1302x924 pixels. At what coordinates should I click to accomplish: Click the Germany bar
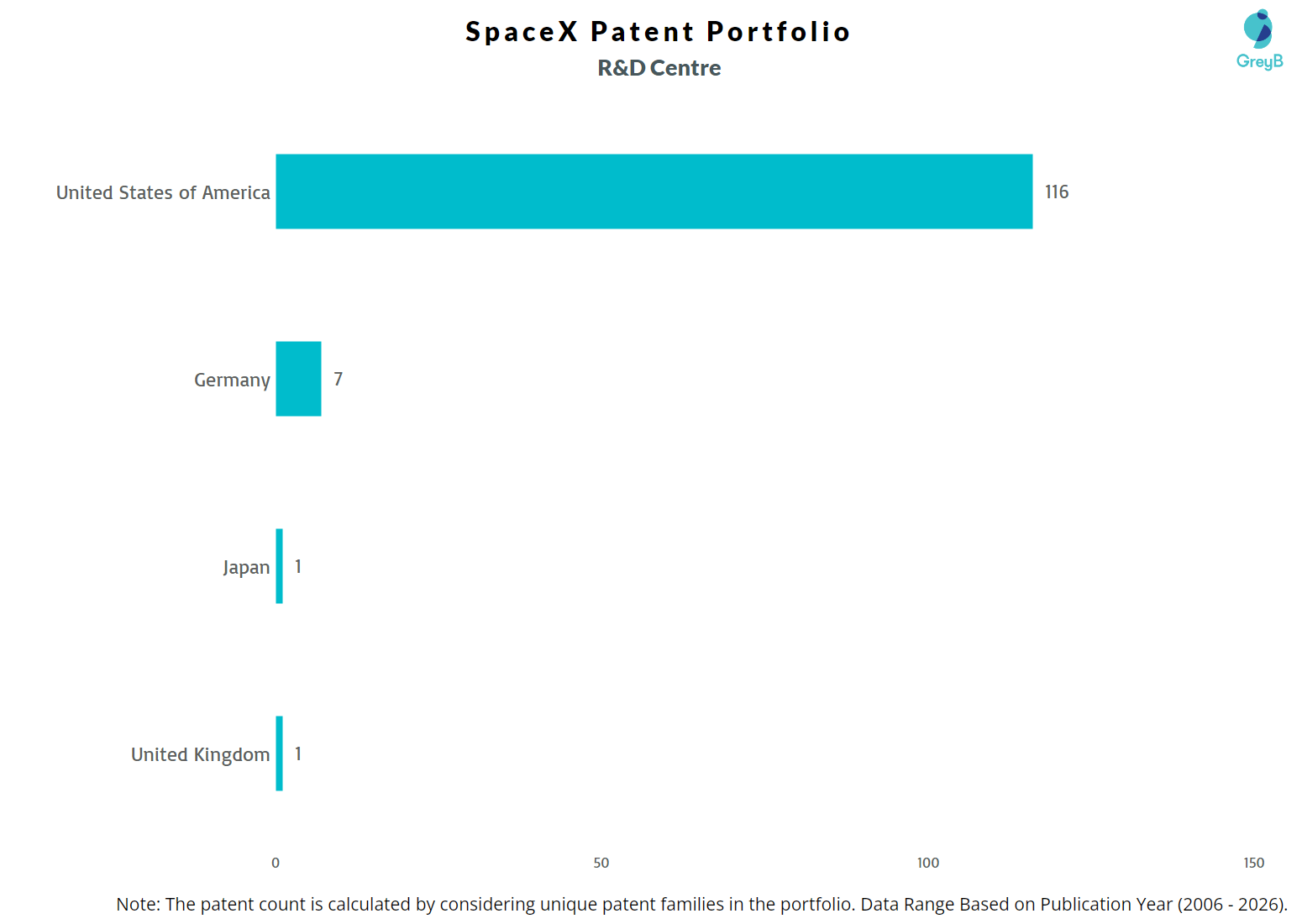click(x=298, y=379)
